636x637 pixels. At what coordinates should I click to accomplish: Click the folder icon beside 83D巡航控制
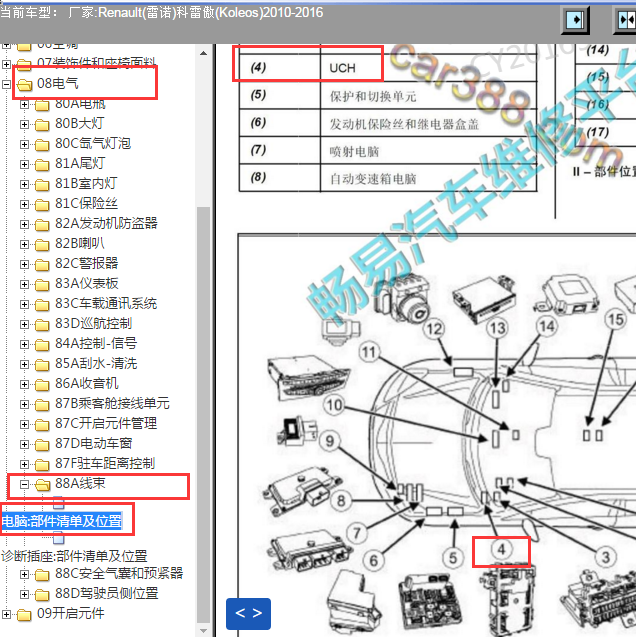(42, 324)
